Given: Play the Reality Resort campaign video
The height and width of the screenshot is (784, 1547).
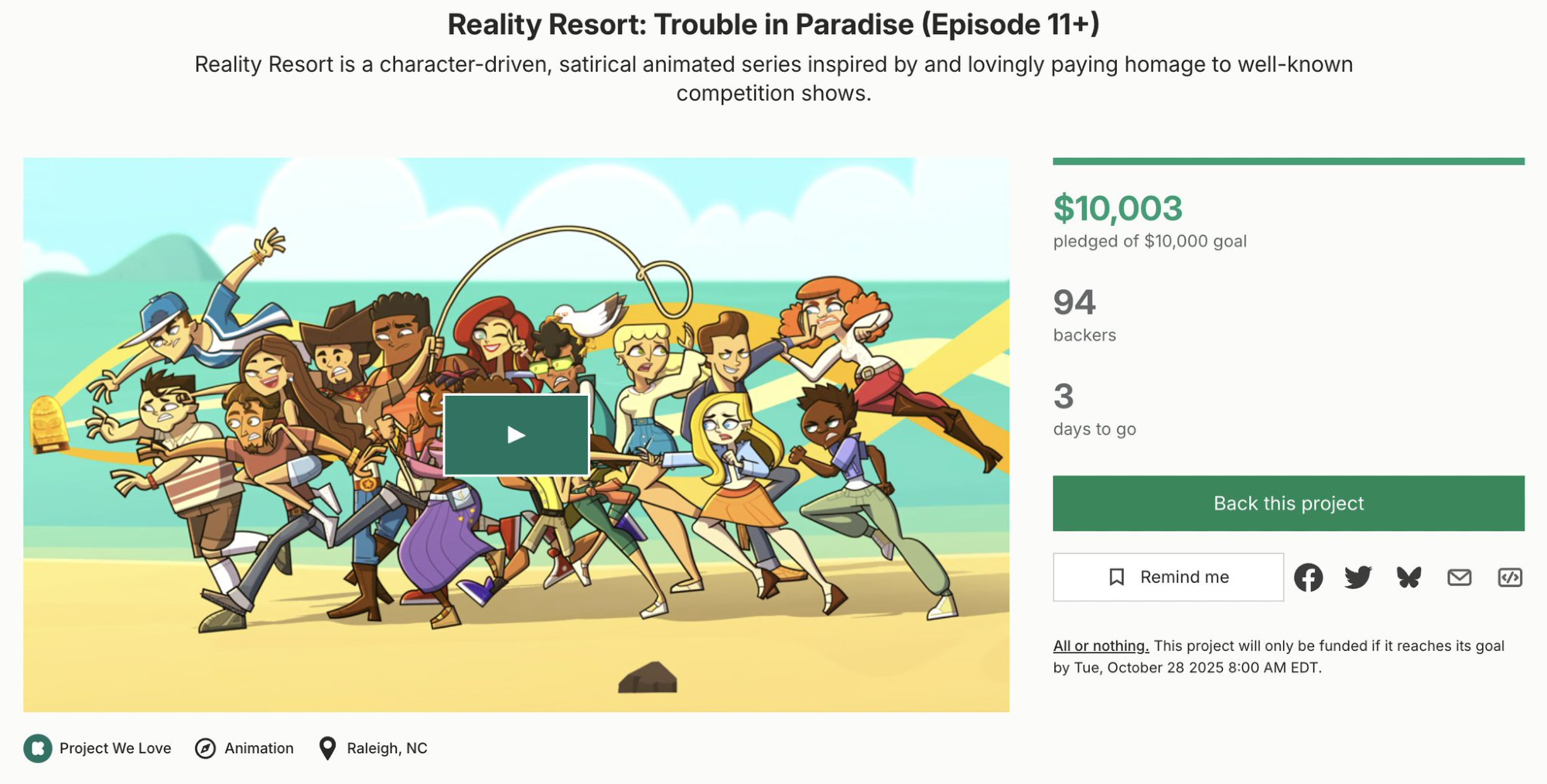Looking at the screenshot, I should [x=516, y=435].
